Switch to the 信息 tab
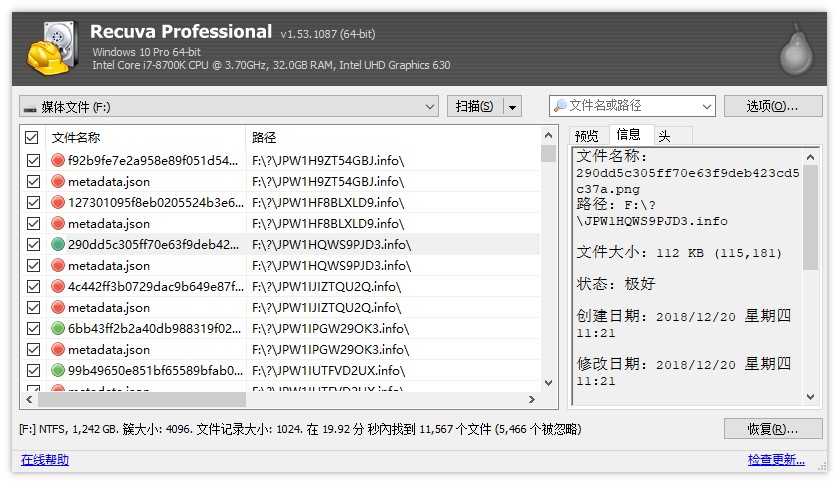The image size is (839, 484). [629, 134]
